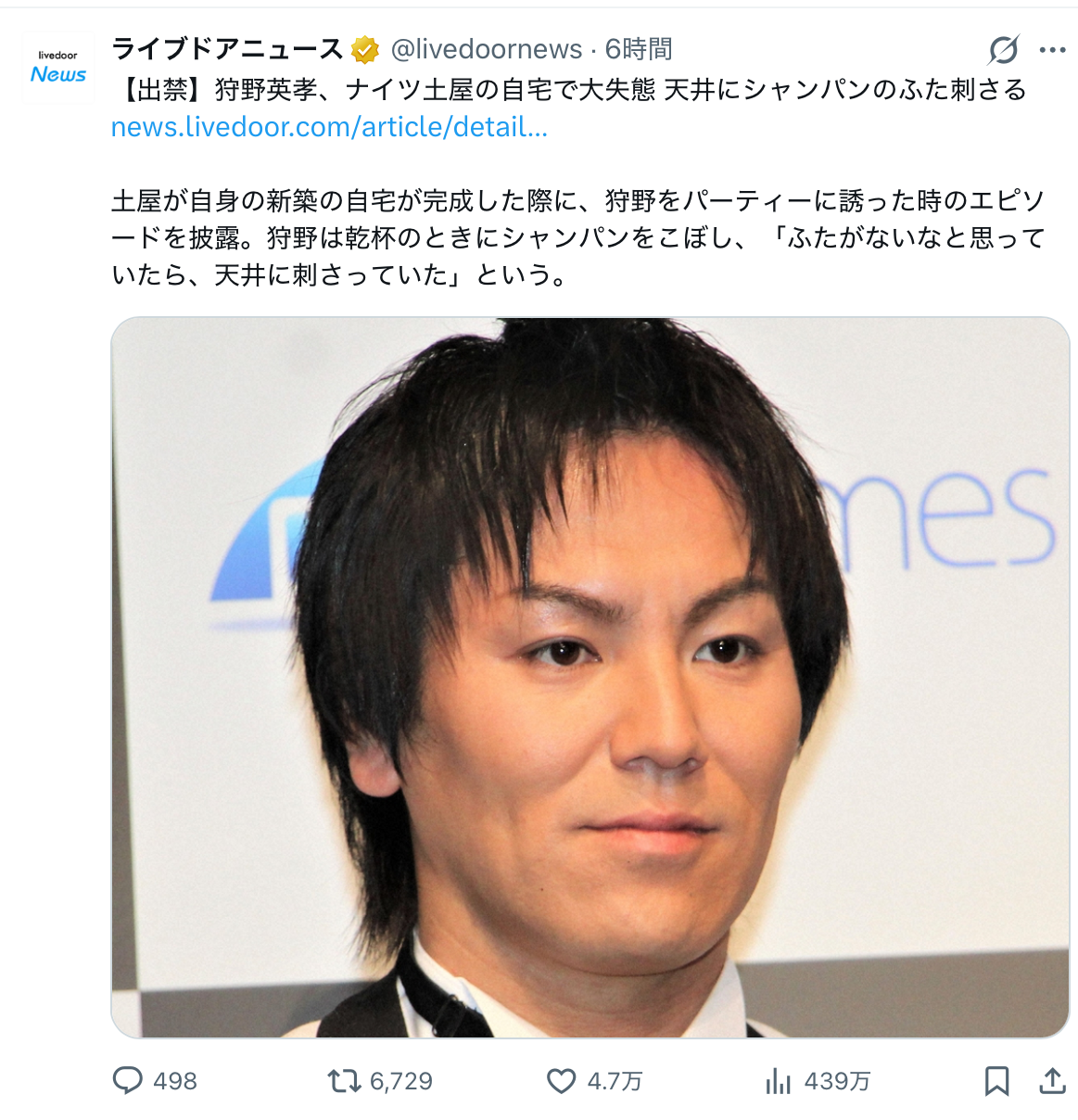Follow the news.livedoor.com article link

pos(330,127)
